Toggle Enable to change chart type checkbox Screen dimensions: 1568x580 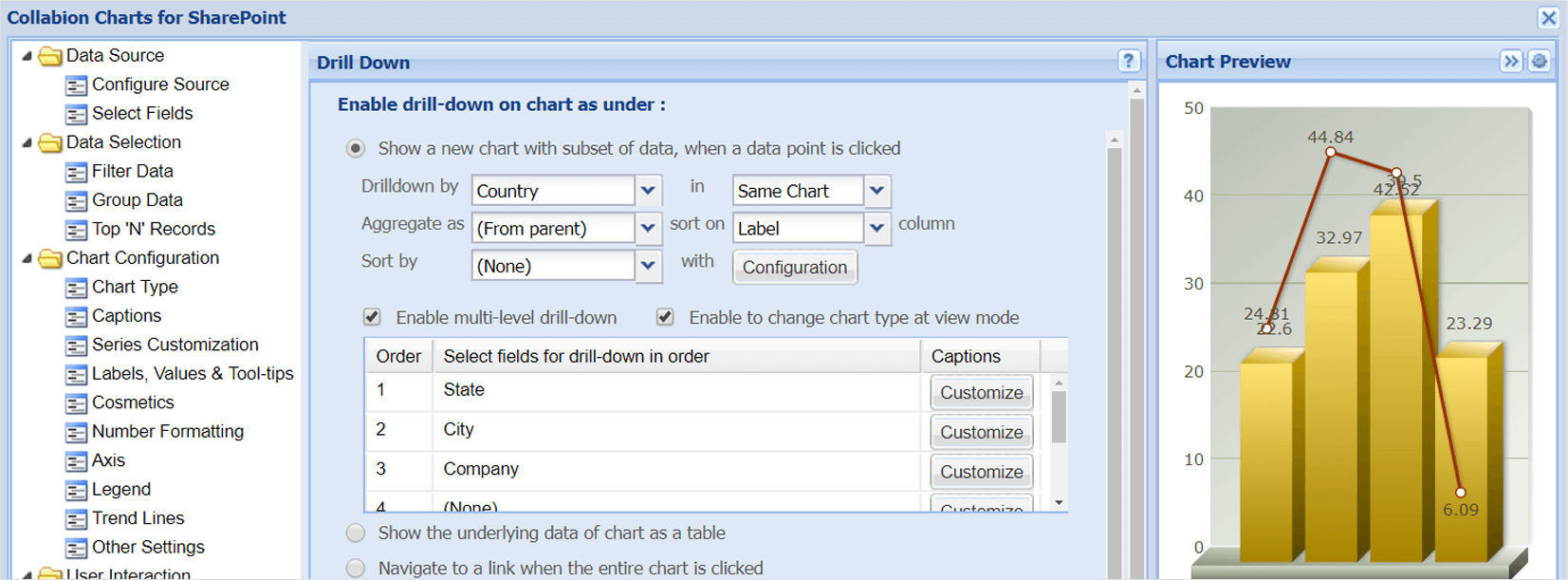665,317
